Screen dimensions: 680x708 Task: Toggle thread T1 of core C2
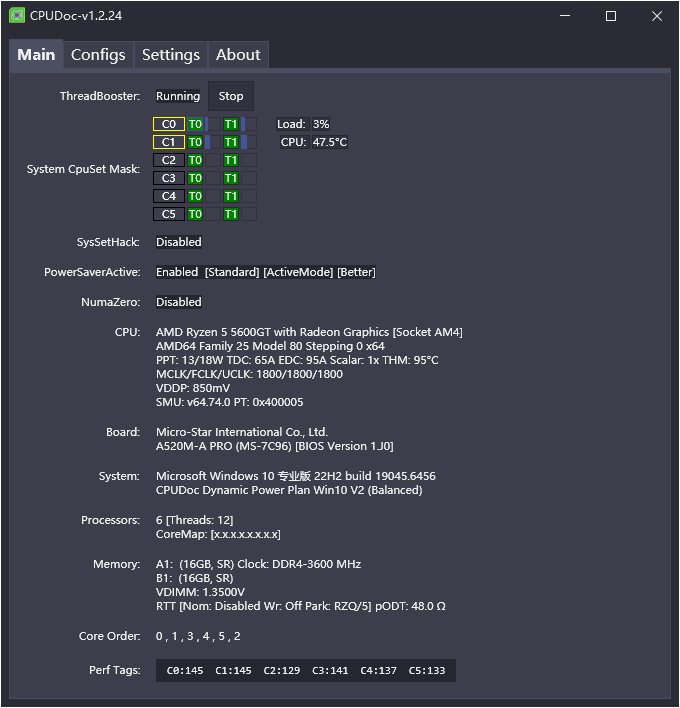(231, 160)
